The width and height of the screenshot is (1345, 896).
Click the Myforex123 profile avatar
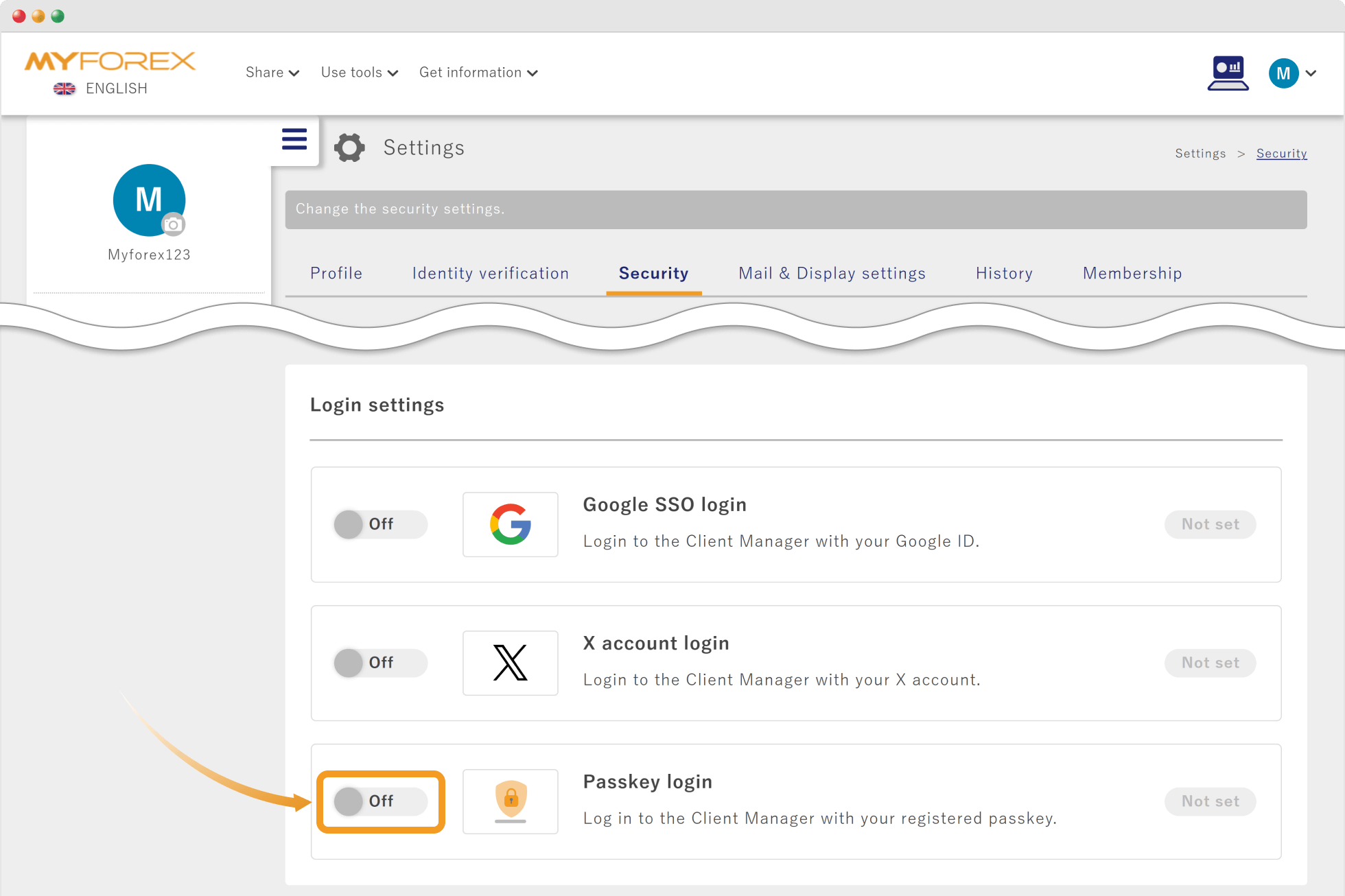pos(149,200)
